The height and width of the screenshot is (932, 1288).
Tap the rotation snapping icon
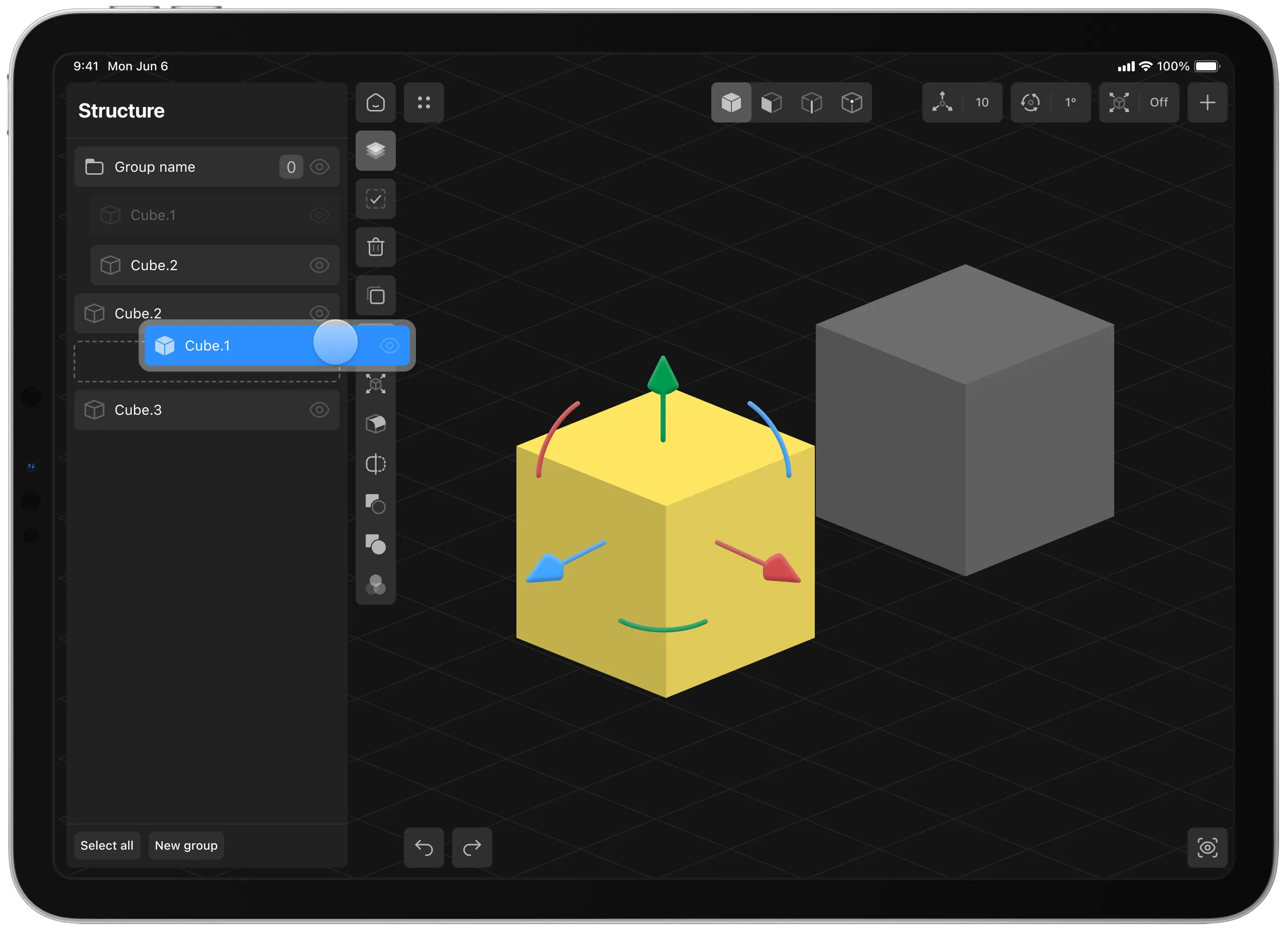1030,103
